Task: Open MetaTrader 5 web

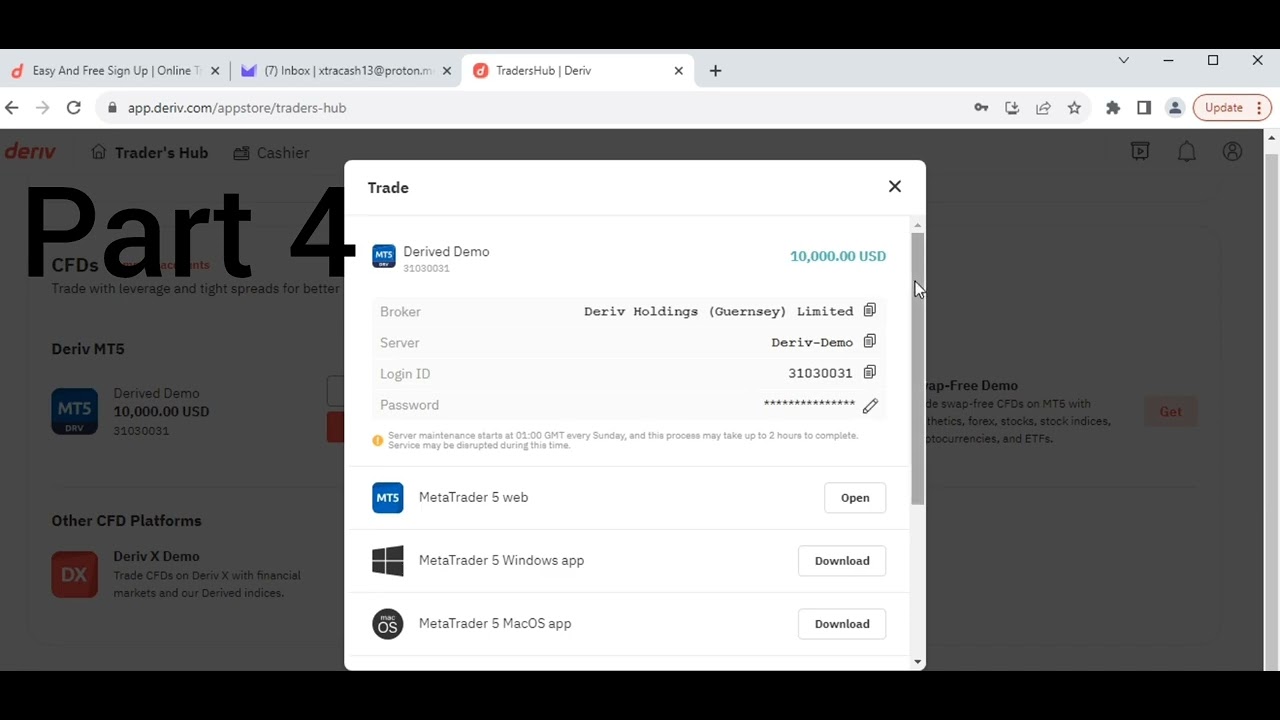Action: click(x=855, y=498)
